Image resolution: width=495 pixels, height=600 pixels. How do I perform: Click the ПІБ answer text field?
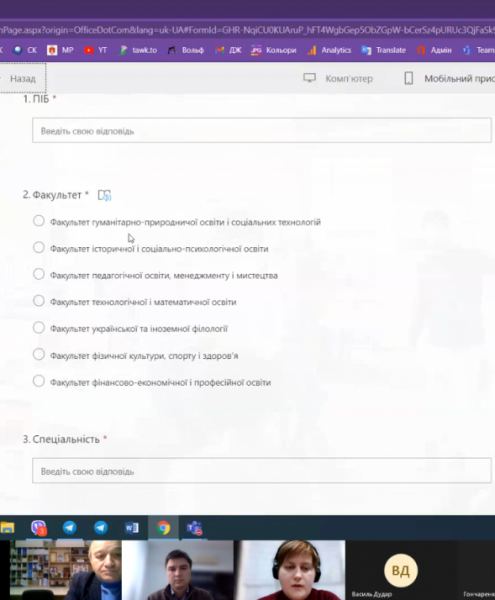[262, 130]
